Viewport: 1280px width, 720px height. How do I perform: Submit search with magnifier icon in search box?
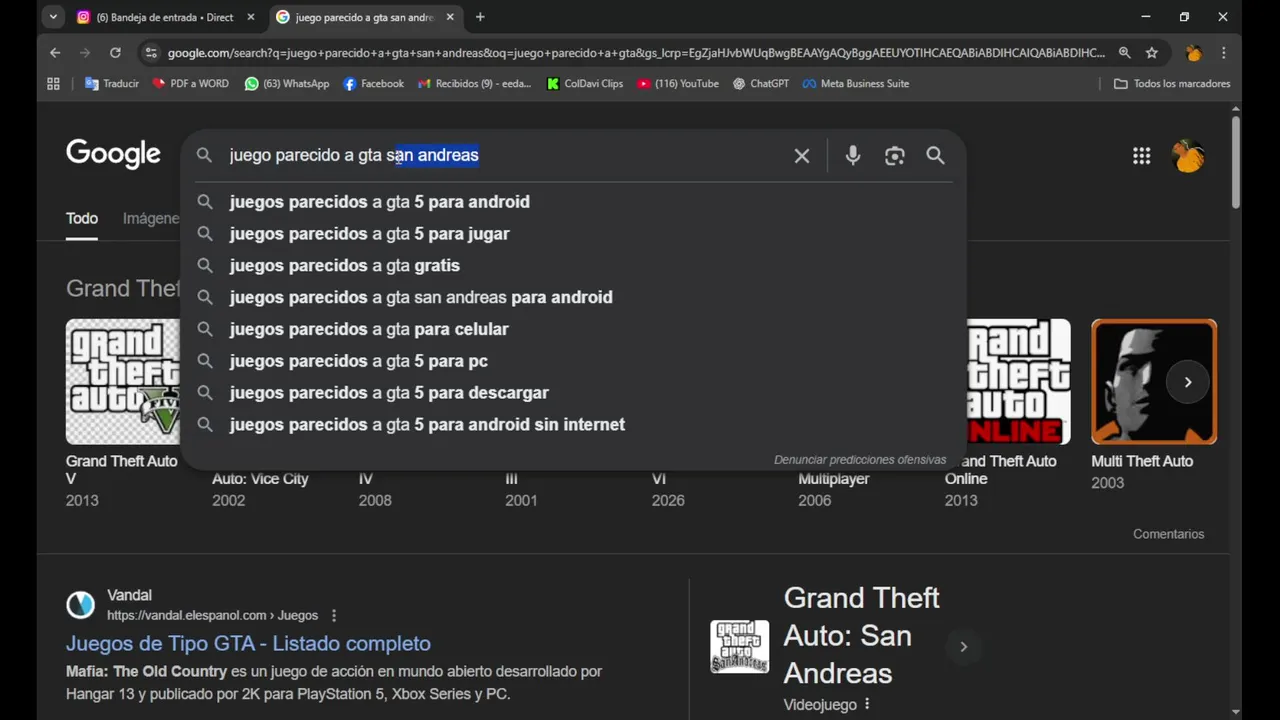click(x=935, y=156)
